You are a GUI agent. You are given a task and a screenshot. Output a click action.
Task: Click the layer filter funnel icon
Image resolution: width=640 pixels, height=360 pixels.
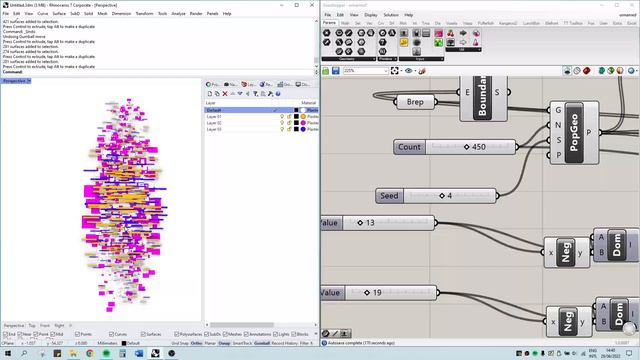[255, 94]
